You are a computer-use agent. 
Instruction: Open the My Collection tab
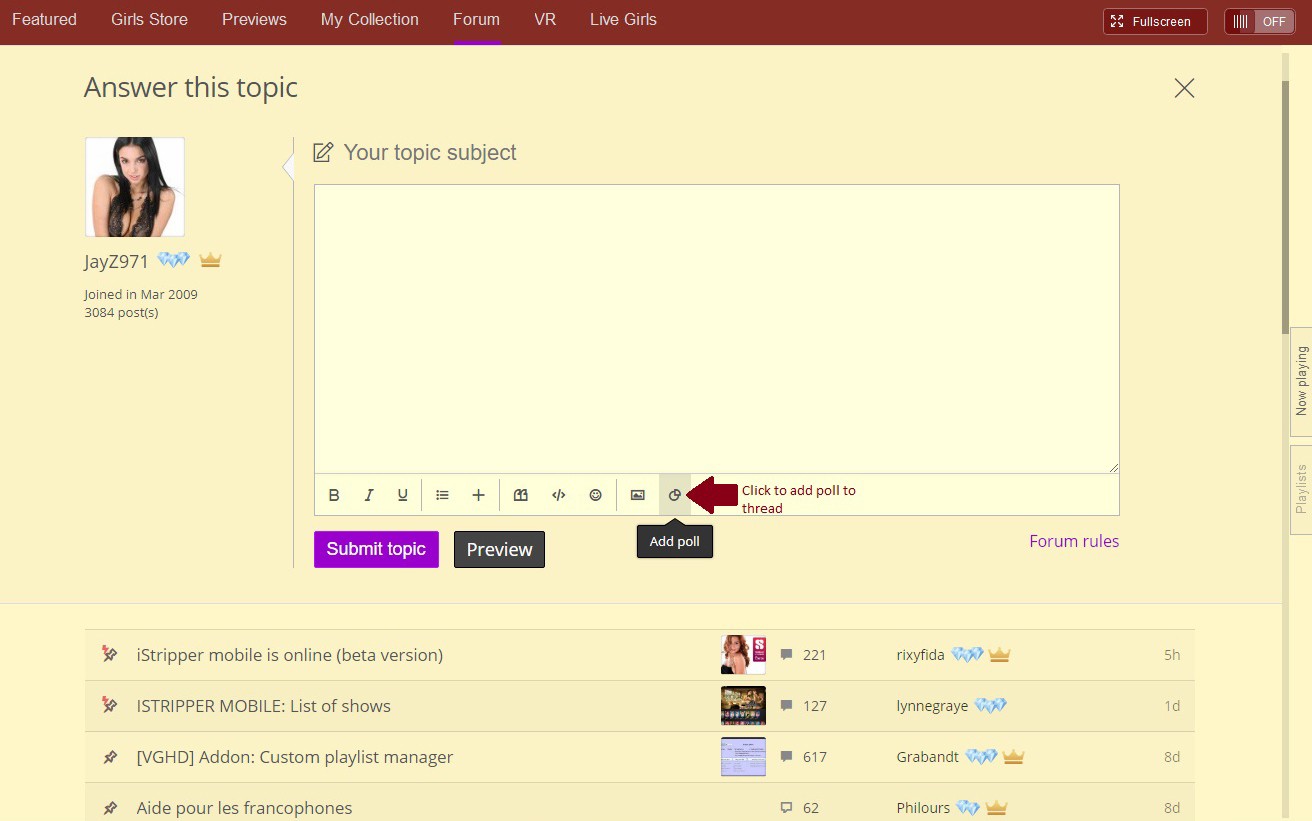(369, 20)
